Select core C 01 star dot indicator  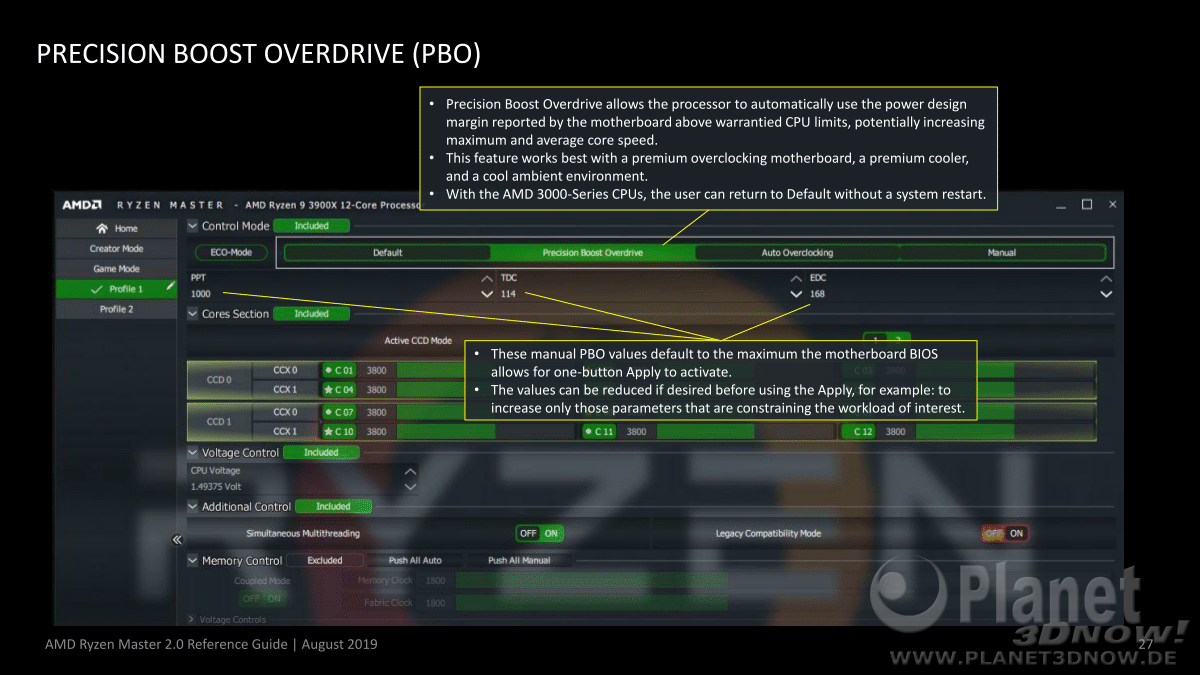click(x=328, y=370)
